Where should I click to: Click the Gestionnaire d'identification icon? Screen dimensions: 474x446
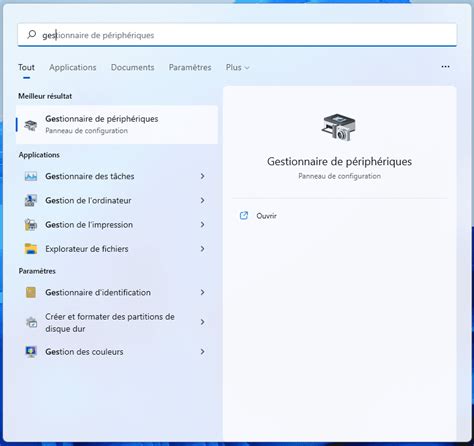pos(31,292)
